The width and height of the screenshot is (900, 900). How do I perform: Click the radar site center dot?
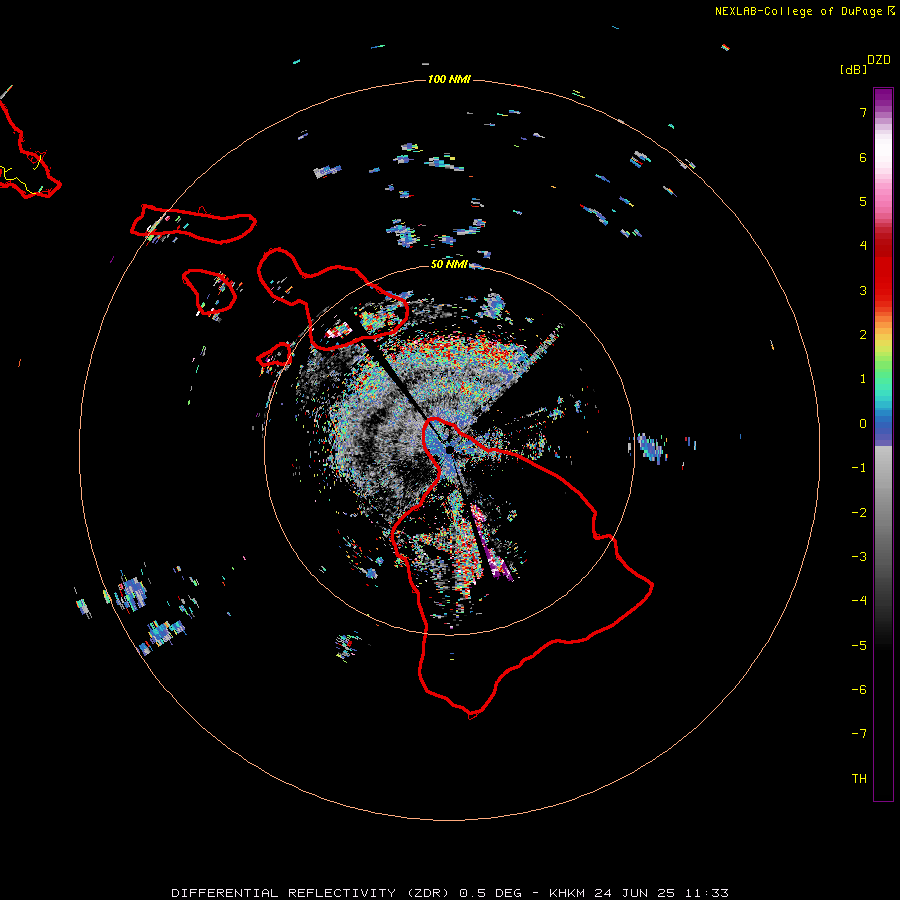pos(449,449)
